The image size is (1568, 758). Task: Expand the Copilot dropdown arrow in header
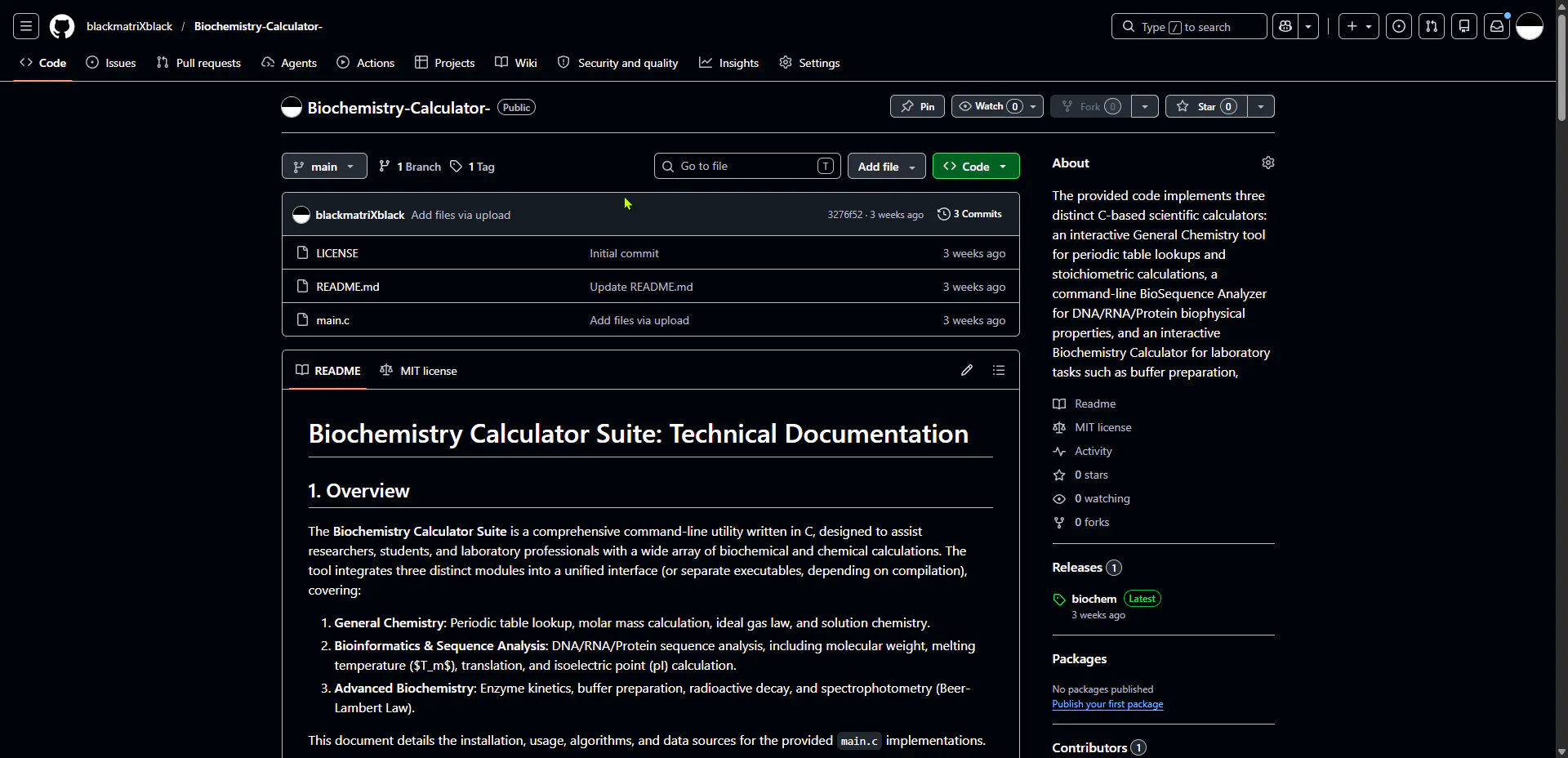click(1308, 26)
